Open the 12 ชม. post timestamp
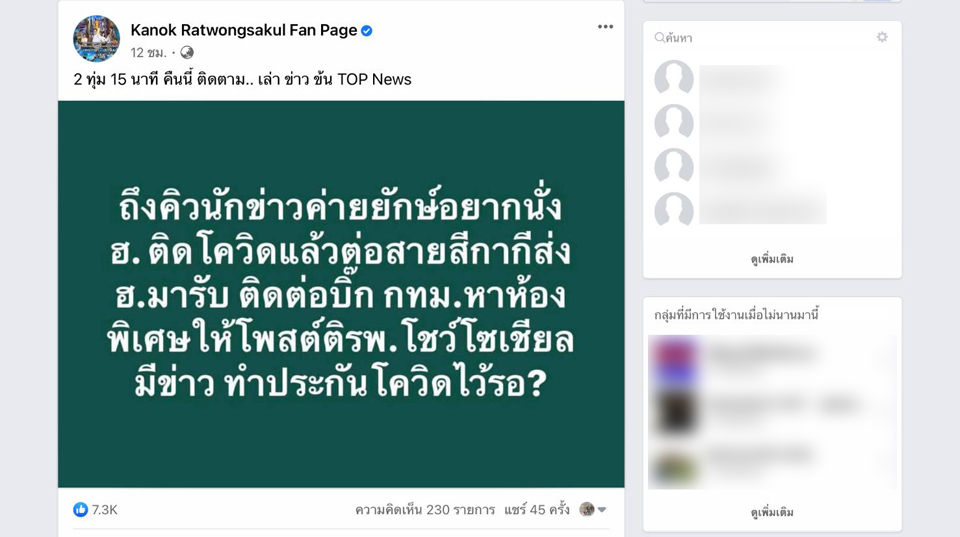Screen dimensions: 960x537 [x=148, y=53]
